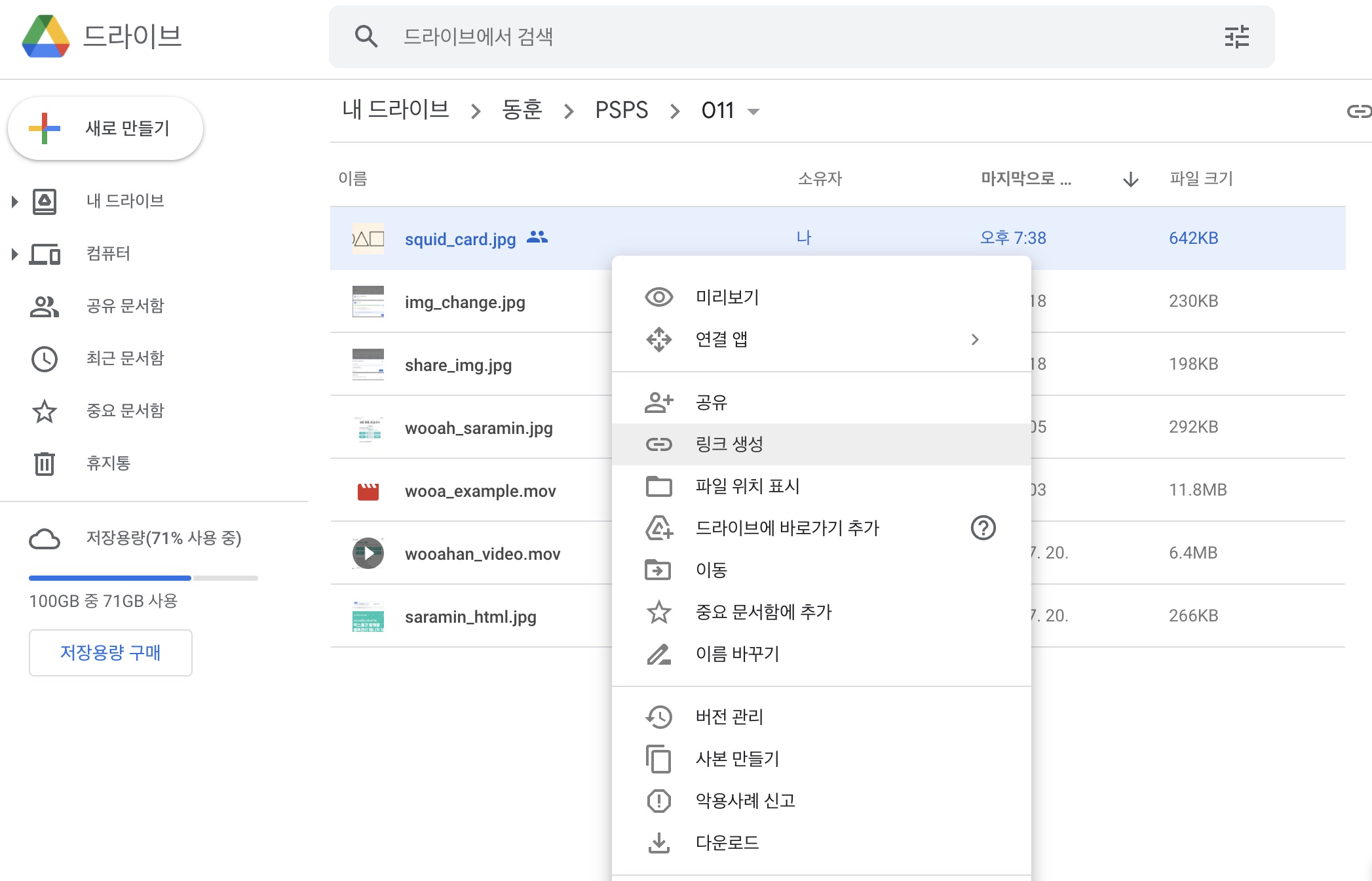Expand the 컴퓨터 tree arrow
This screenshot has height=881, width=1372.
coord(14,254)
